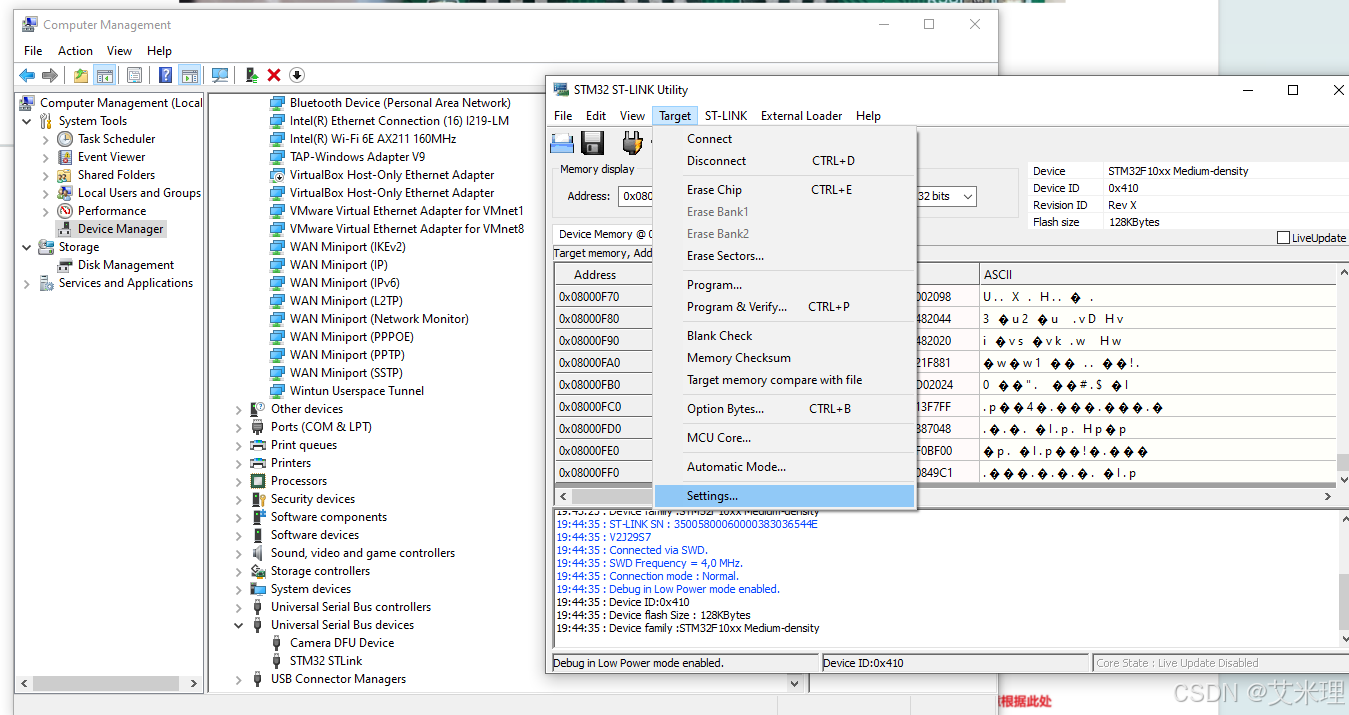Click the Device ID:0x410 status bar entry
The height and width of the screenshot is (715, 1349).
[x=955, y=663]
